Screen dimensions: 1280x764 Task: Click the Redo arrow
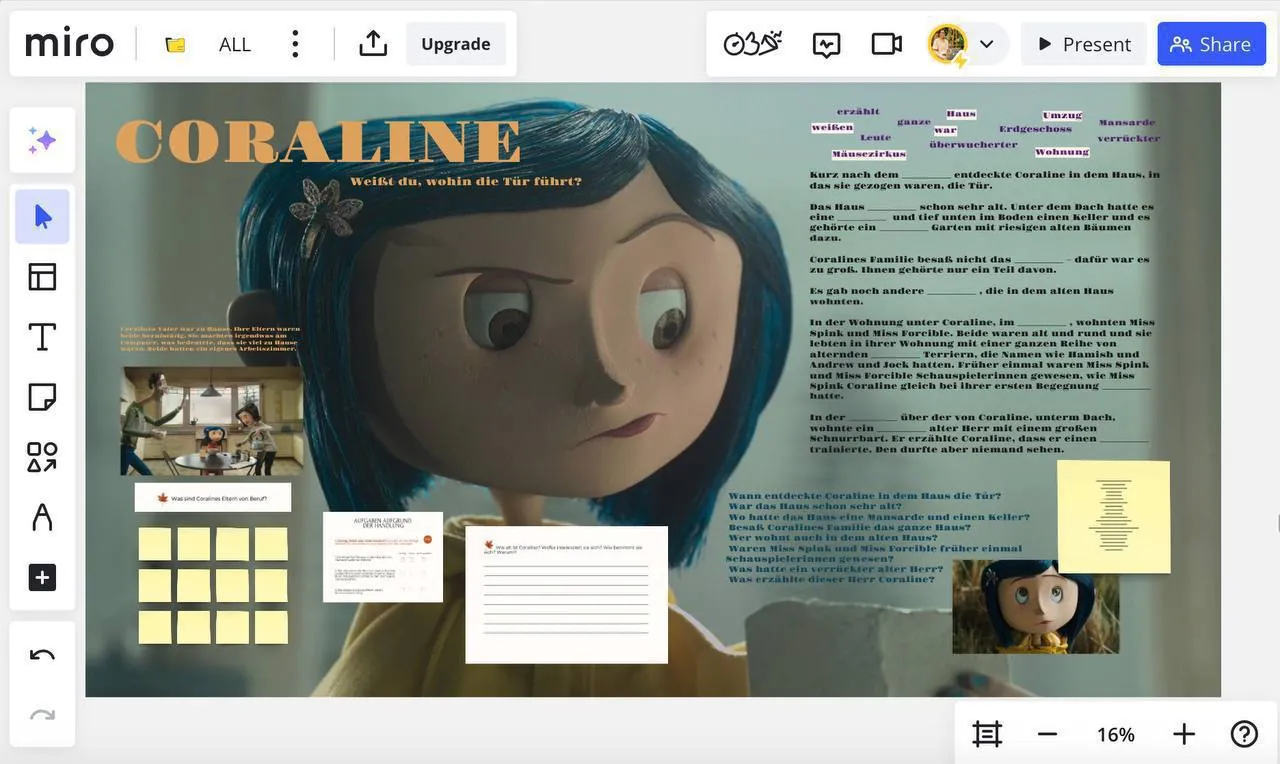point(42,715)
